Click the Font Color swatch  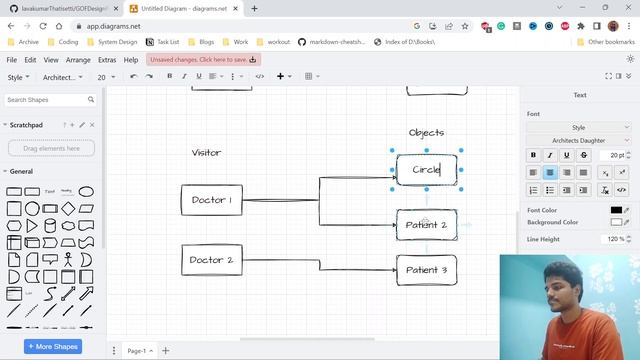click(x=616, y=210)
